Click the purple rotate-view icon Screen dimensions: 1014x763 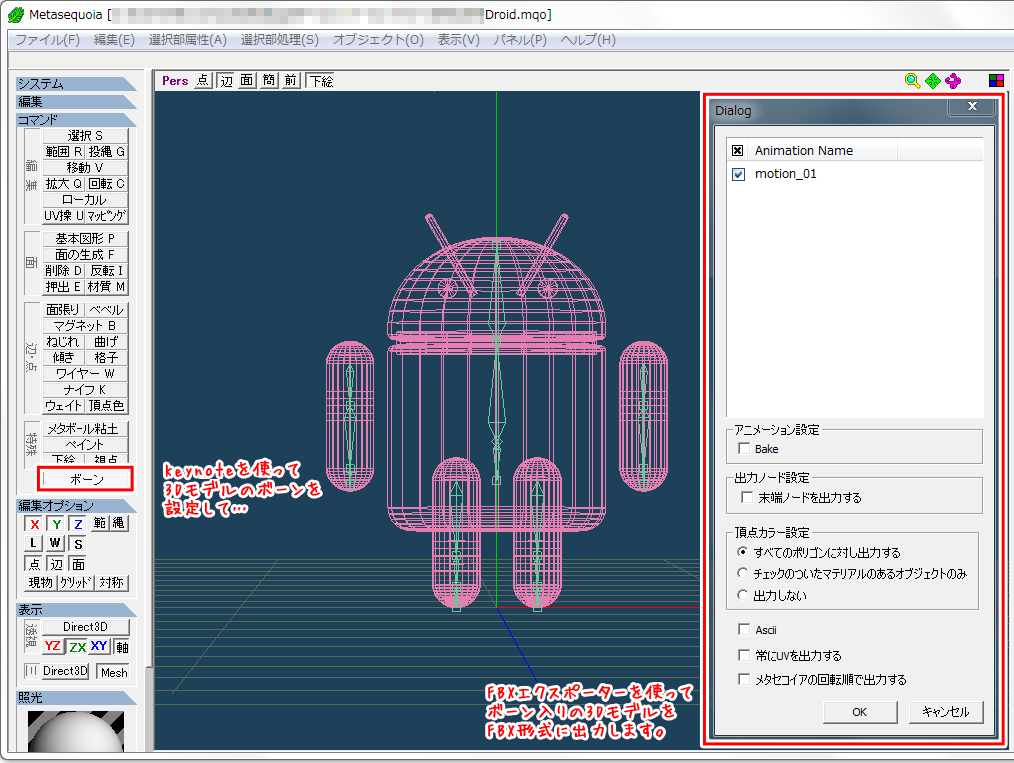[x=953, y=81]
